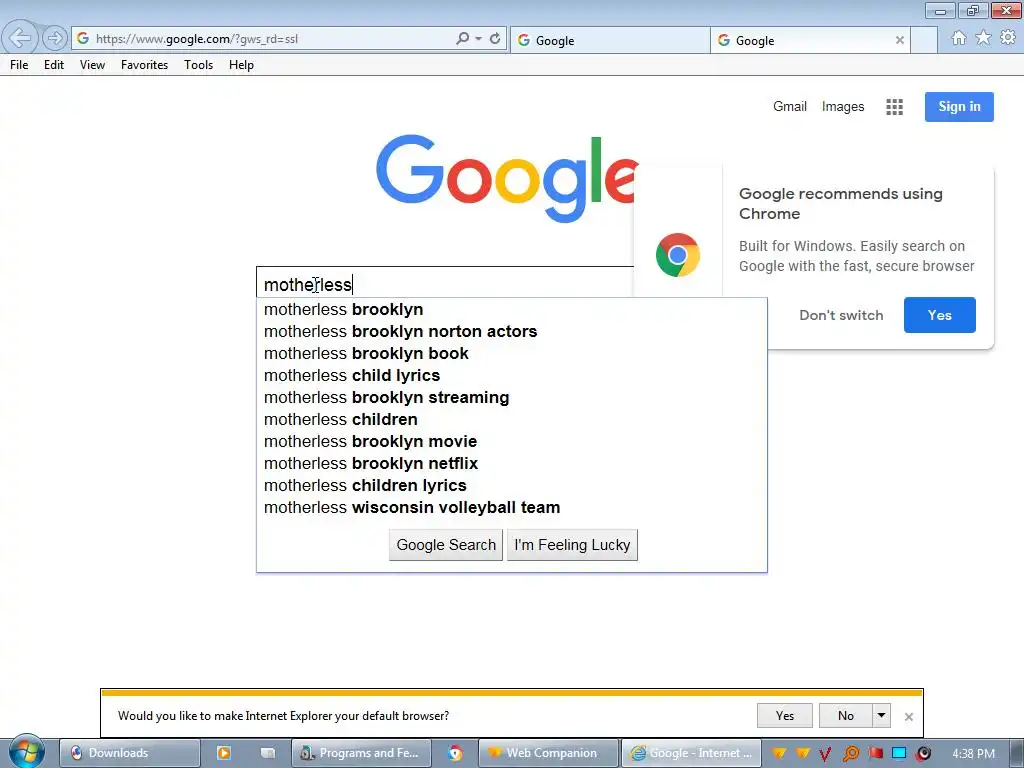This screenshot has height=768, width=1024.
Task: Click Don't switch in Chrome promo
Action: click(841, 315)
